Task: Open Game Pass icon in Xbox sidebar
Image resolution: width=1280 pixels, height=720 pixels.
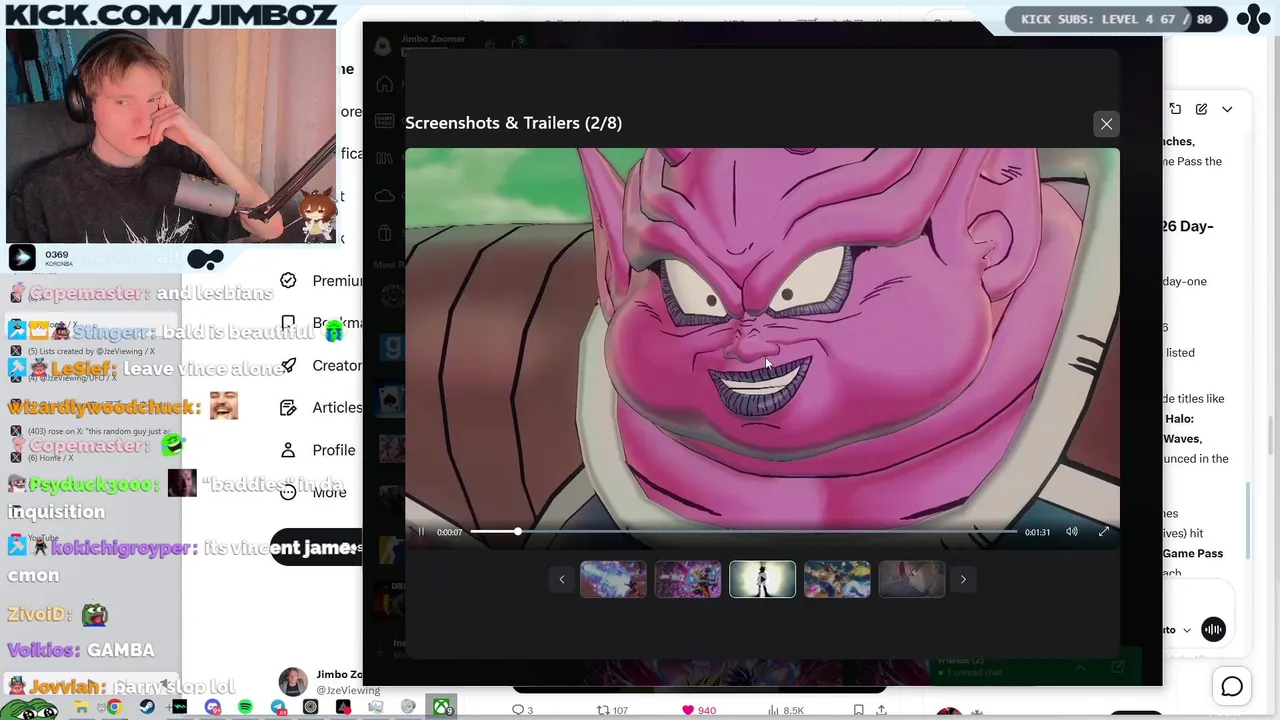Action: click(x=384, y=121)
